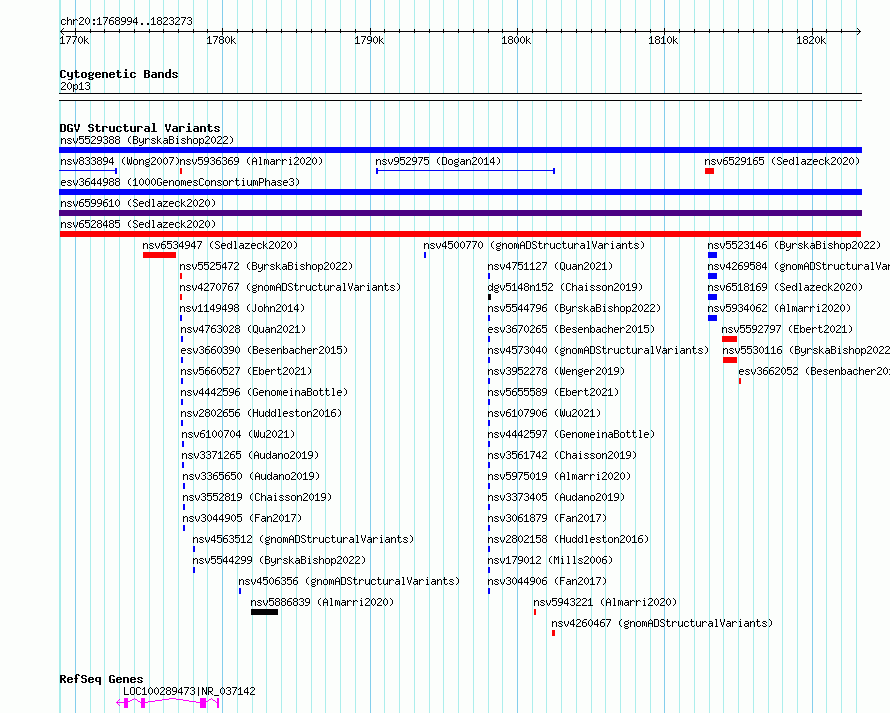This screenshot has height=713, width=890.
Task: Click nsv5886839 (Almarri2020) label
Action: pyautogui.click(x=322, y=602)
